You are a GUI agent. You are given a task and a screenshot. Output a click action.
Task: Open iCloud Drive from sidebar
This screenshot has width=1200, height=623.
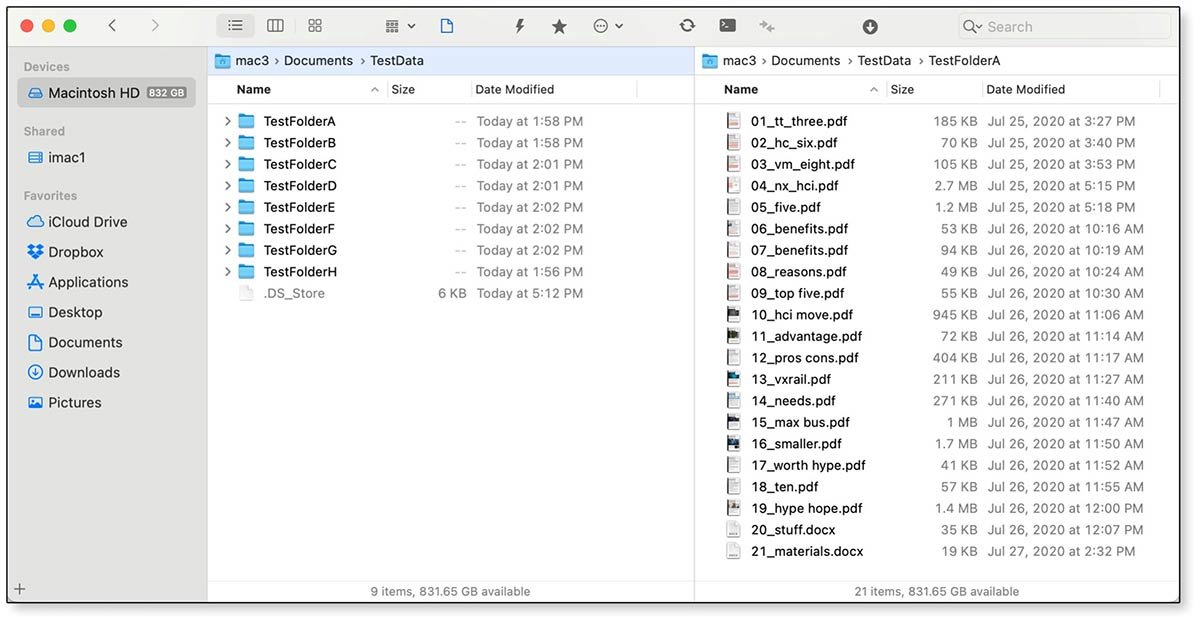tap(88, 222)
